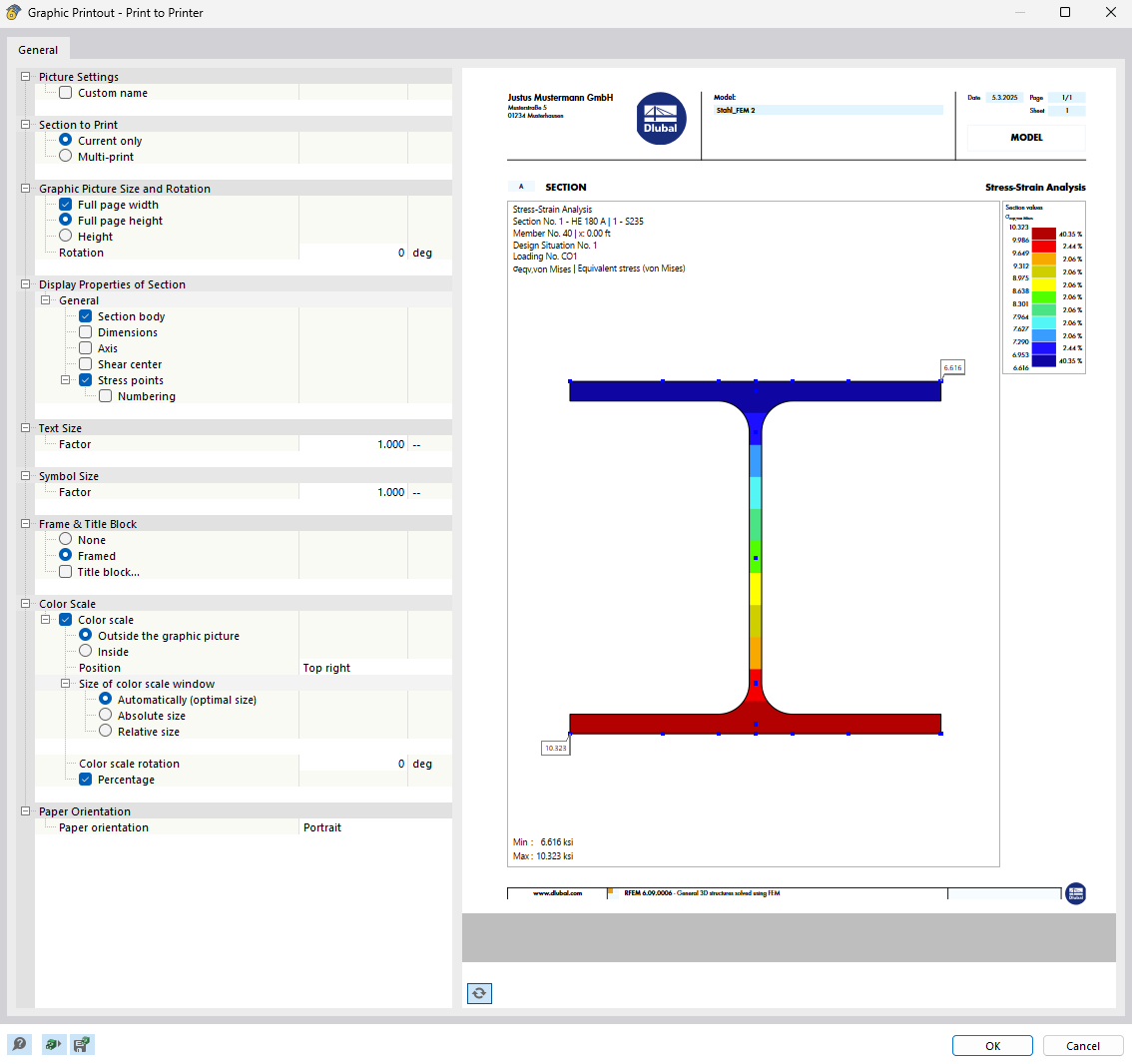The width and height of the screenshot is (1132, 1064).
Task: Click the small Dlubal logo in preview footer
Action: [x=1076, y=893]
